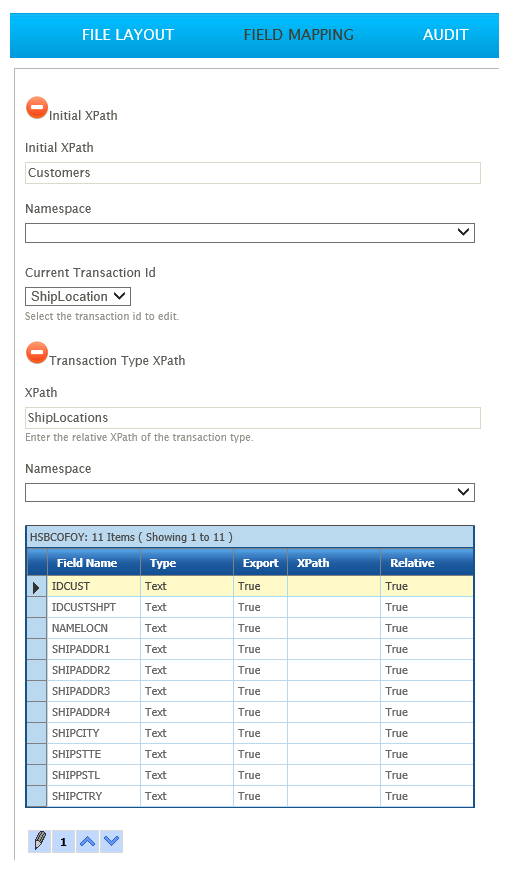Go to the AUDIT tab
Image resolution: width=509 pixels, height=870 pixels.
[x=445, y=35]
